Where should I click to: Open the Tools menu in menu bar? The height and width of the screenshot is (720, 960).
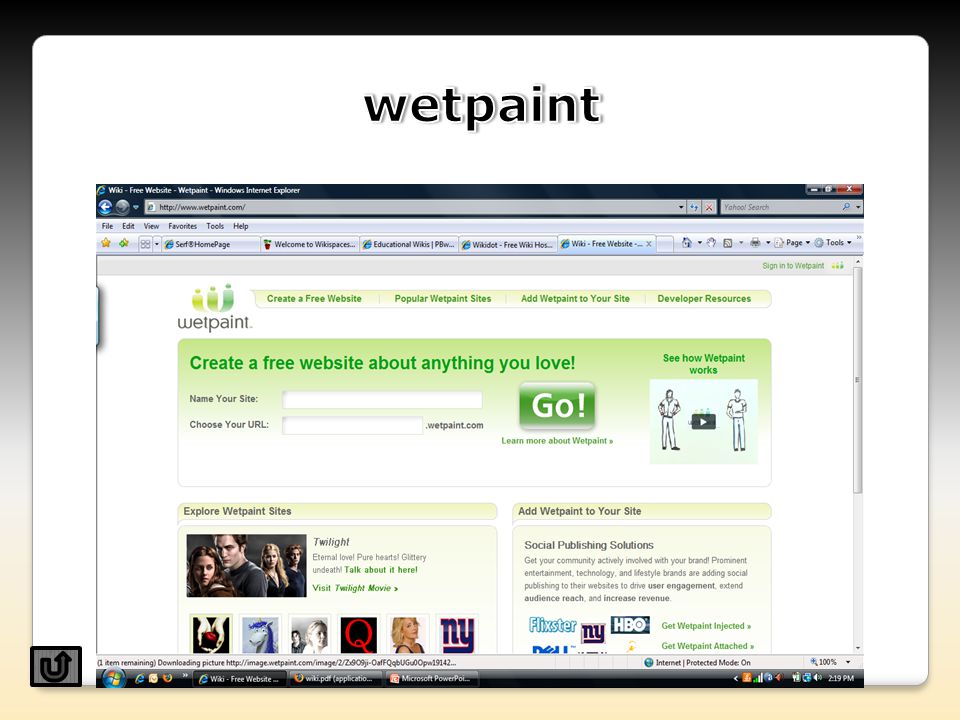[215, 226]
